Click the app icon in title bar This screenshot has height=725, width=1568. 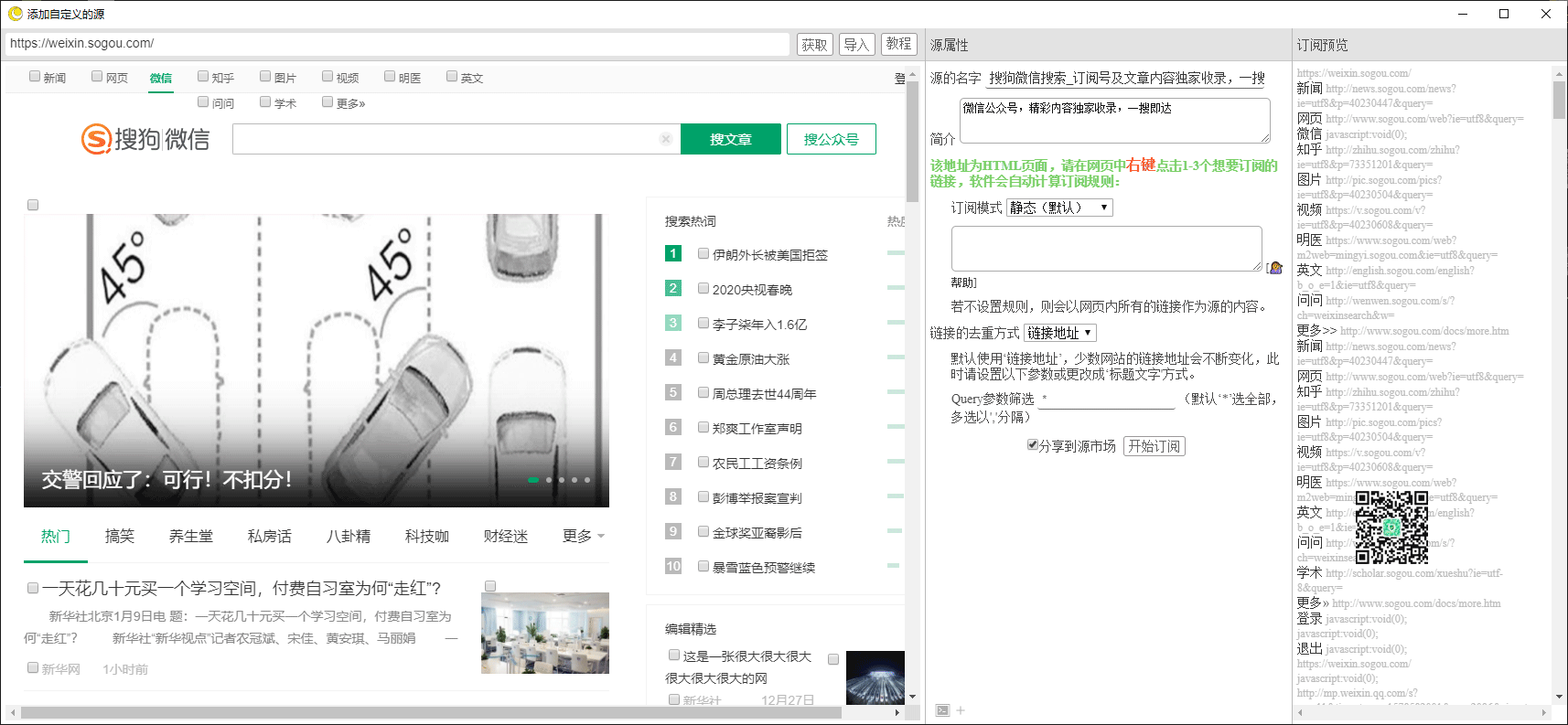(15, 14)
